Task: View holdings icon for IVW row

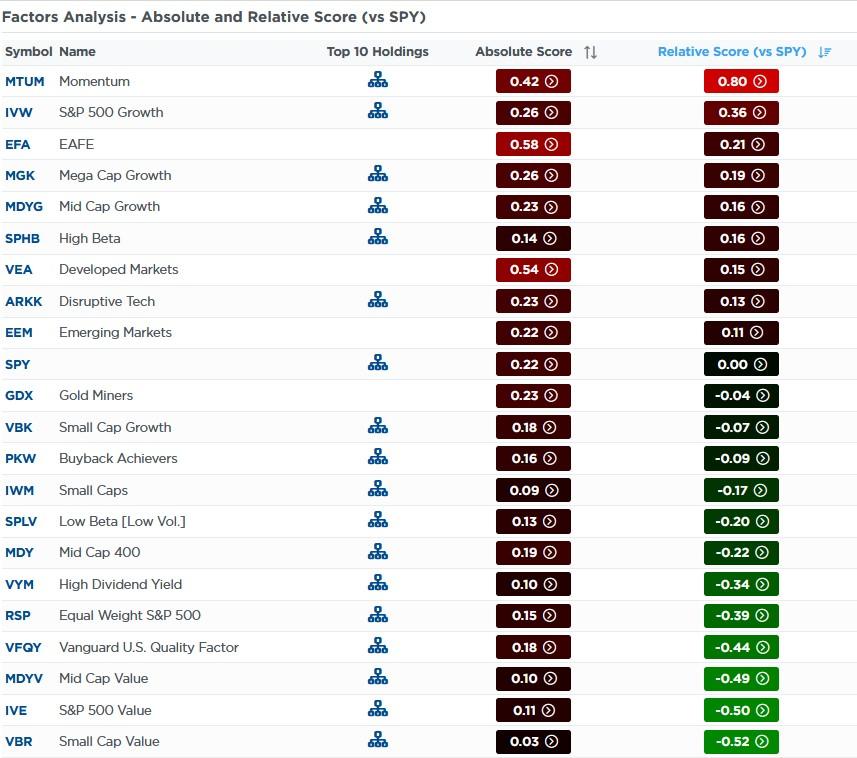Action: pyautogui.click(x=377, y=112)
